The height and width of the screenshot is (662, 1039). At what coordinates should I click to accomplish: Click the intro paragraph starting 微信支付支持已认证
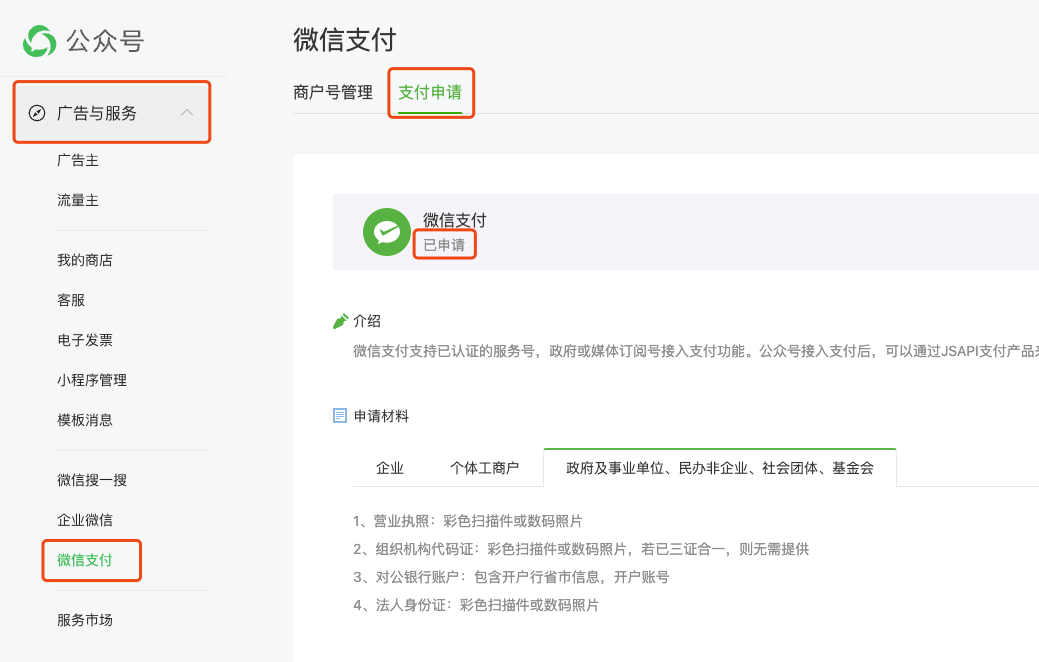click(696, 351)
